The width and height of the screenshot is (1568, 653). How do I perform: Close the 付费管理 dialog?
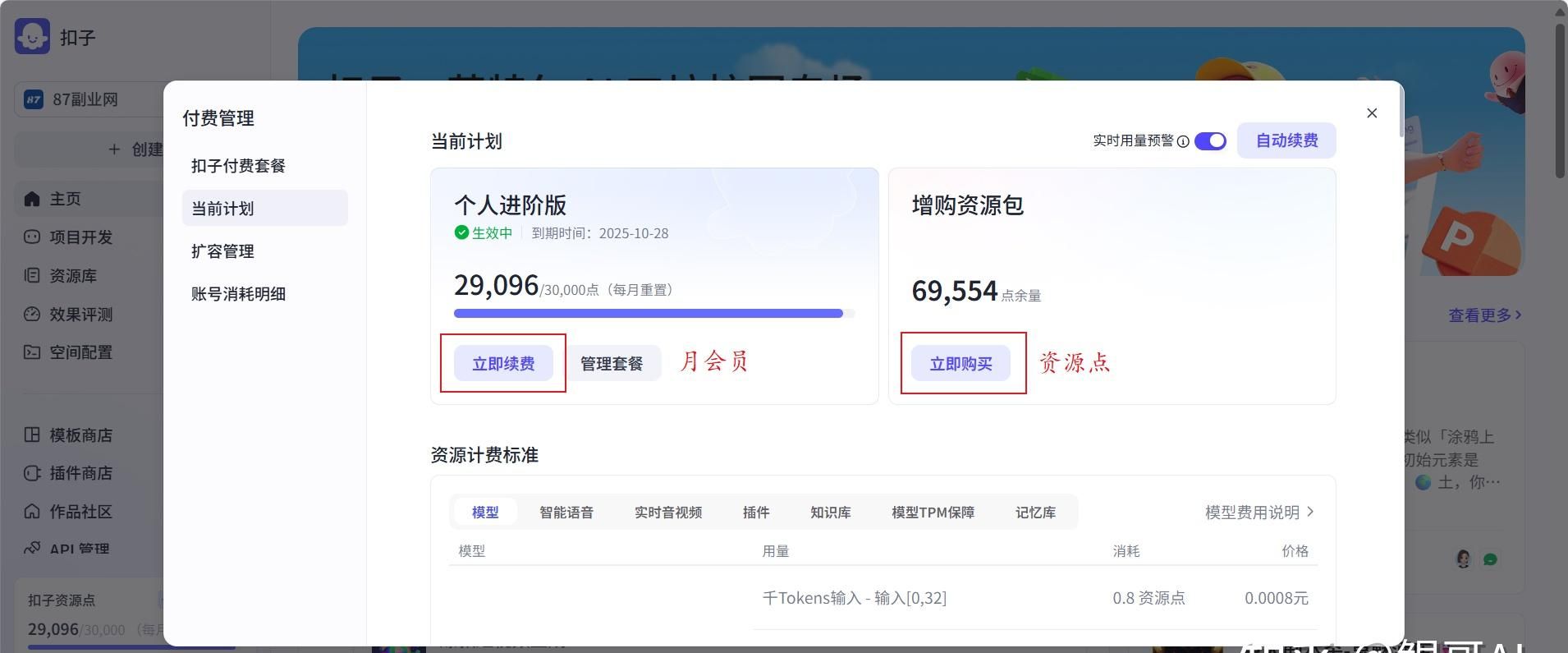tap(1372, 113)
